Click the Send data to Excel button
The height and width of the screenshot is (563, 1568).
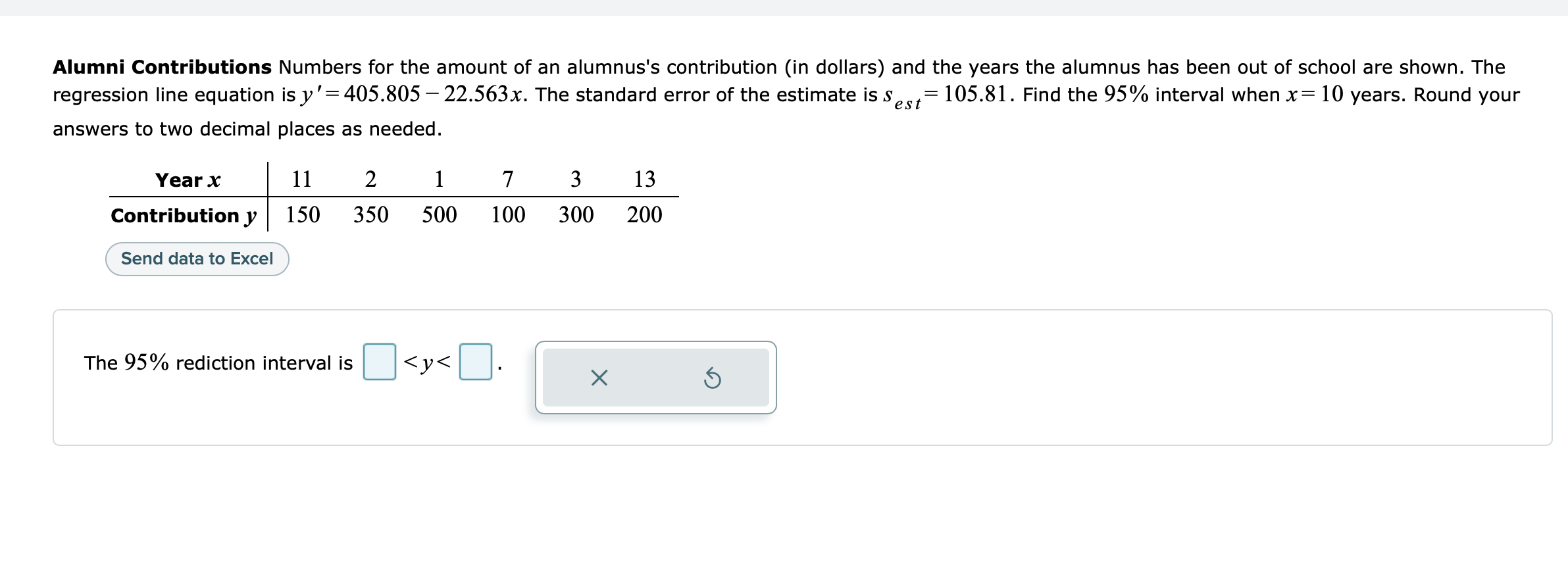click(x=196, y=258)
